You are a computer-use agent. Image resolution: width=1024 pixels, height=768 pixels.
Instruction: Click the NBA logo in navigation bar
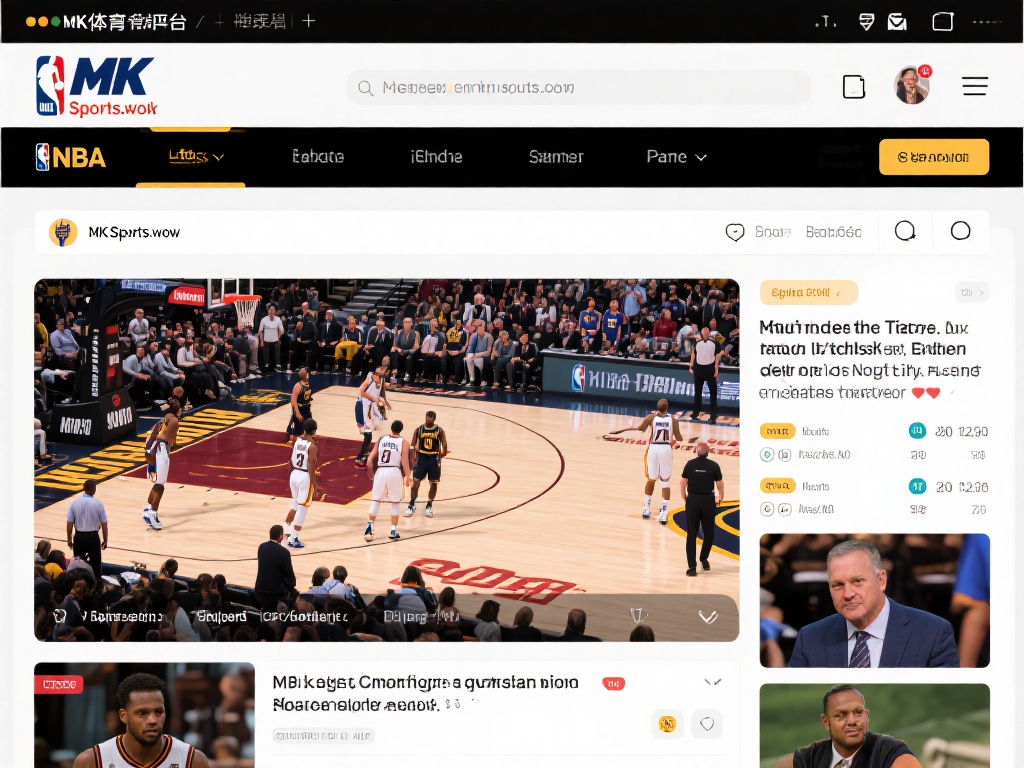point(71,157)
